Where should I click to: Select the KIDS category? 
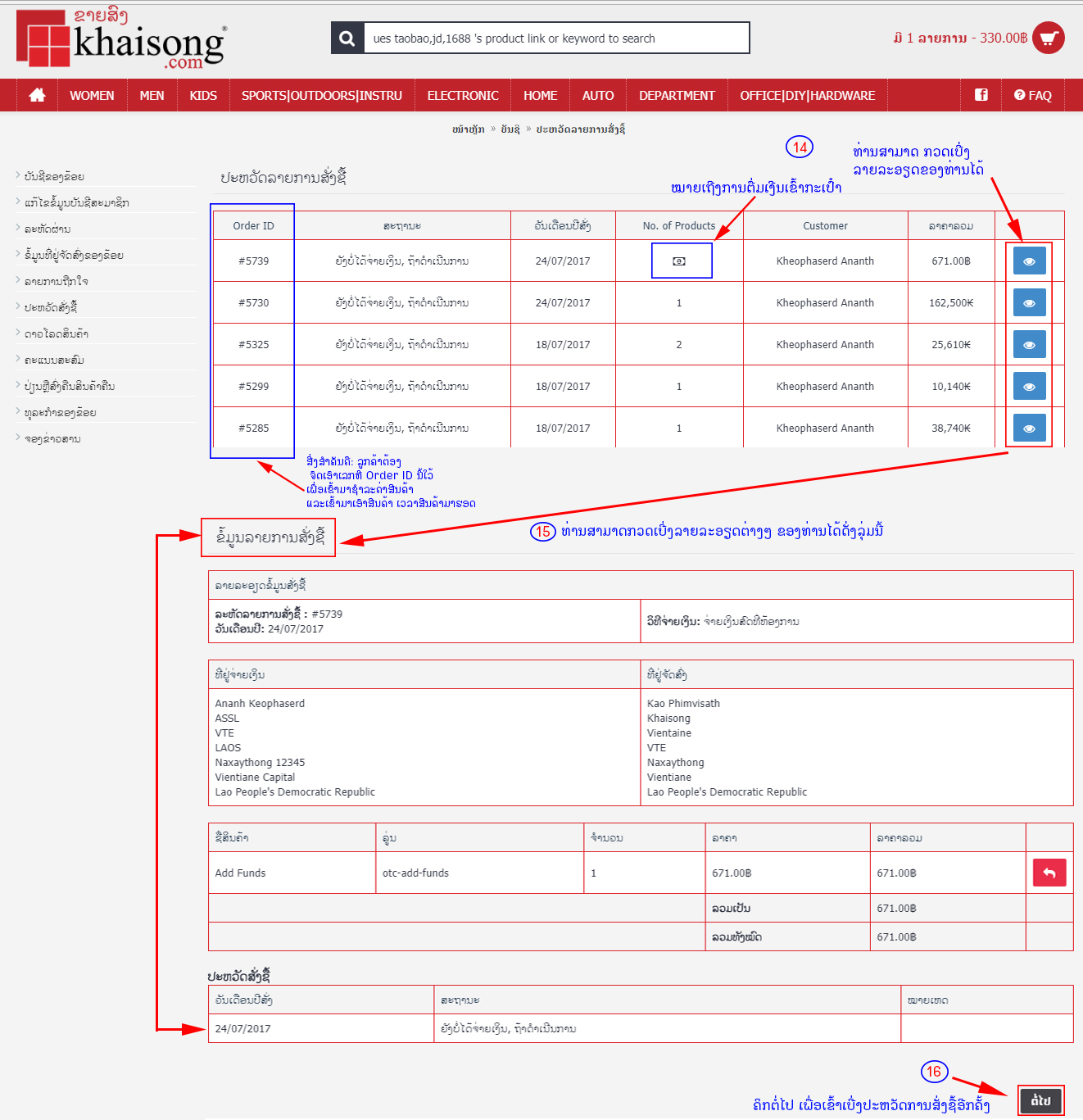tap(203, 95)
